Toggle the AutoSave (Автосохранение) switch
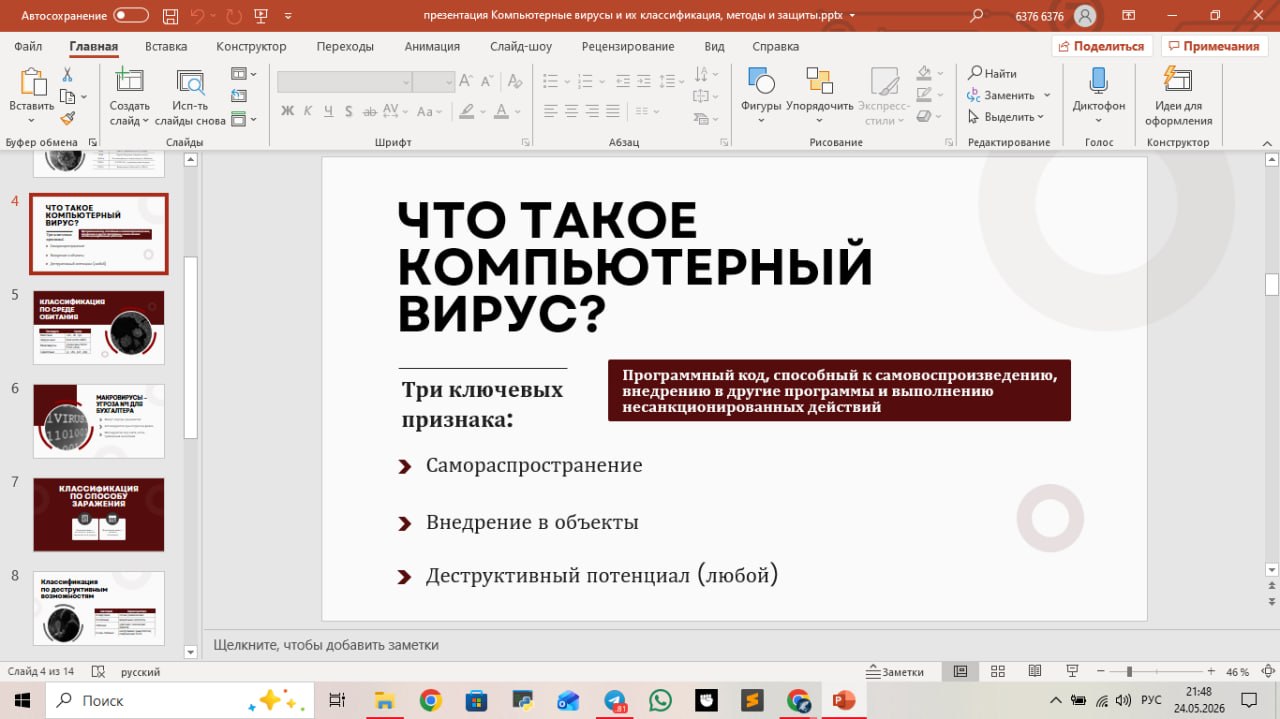 tap(131, 15)
